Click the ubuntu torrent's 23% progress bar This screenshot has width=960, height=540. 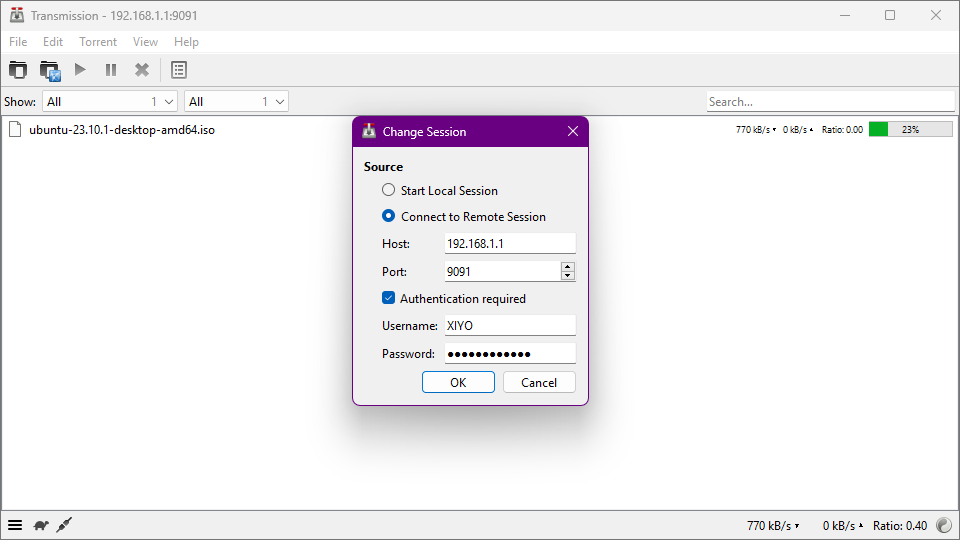point(910,129)
